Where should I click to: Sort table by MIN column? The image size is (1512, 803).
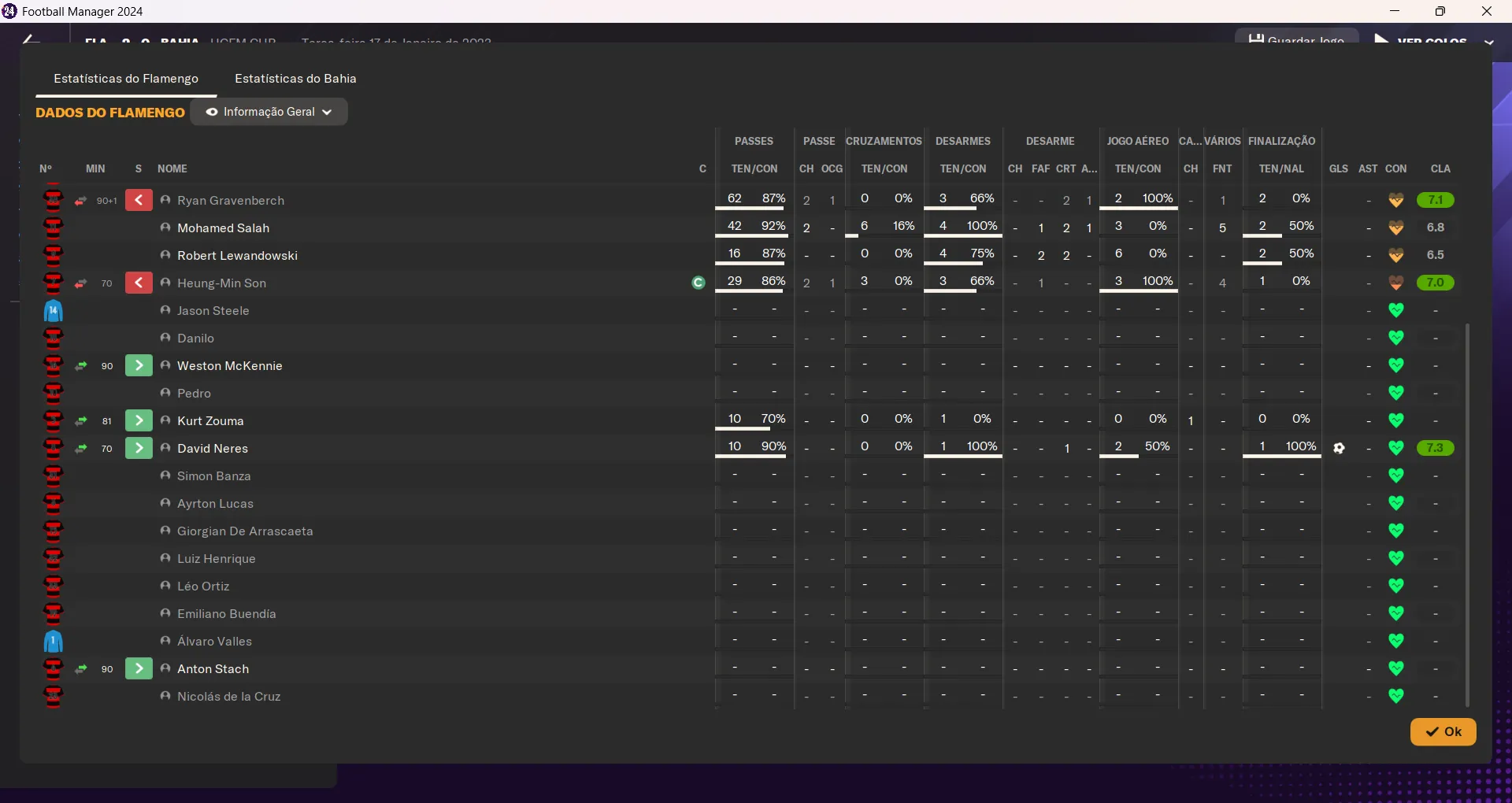[x=95, y=168]
